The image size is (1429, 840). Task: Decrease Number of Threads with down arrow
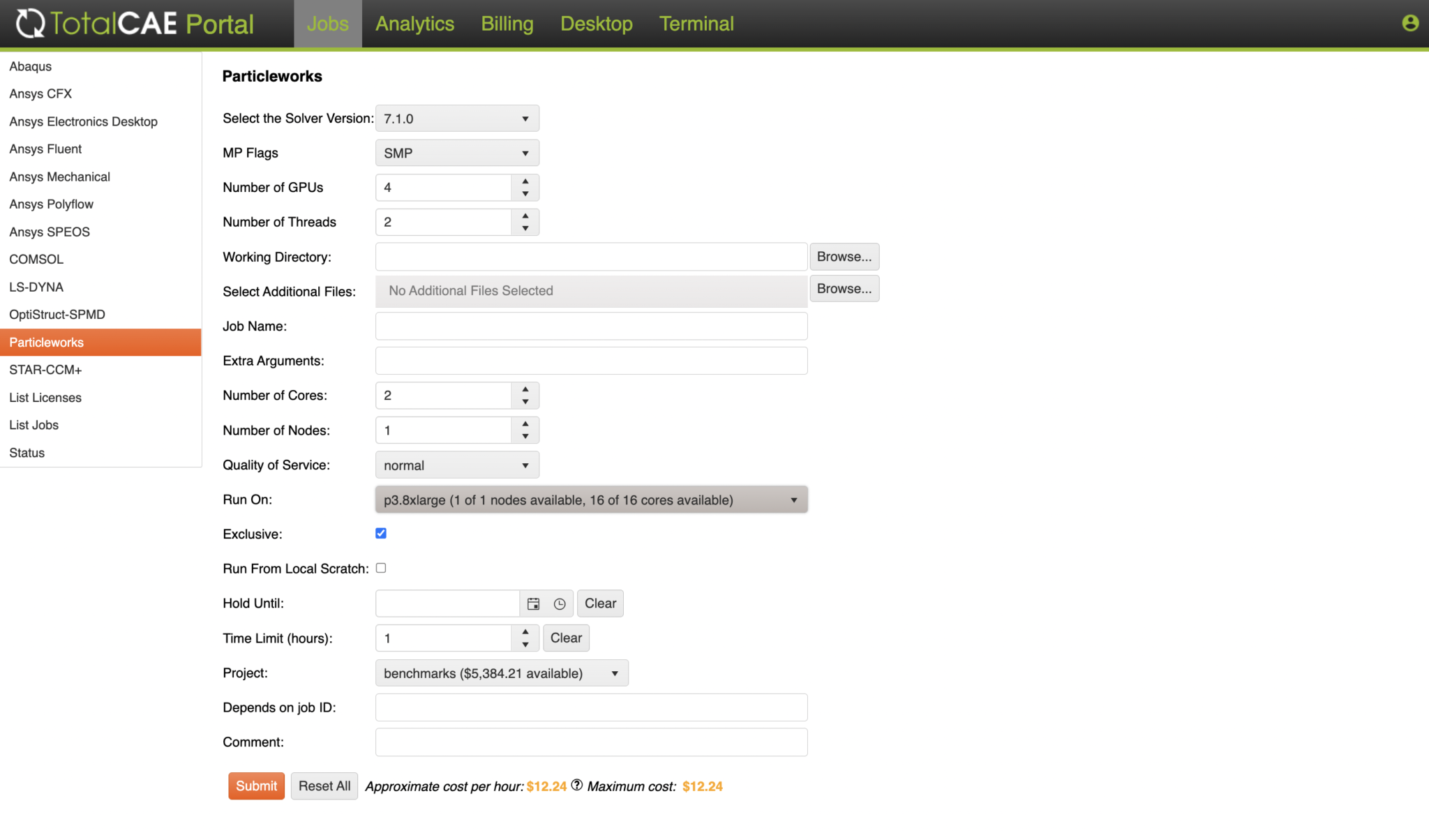[525, 228]
